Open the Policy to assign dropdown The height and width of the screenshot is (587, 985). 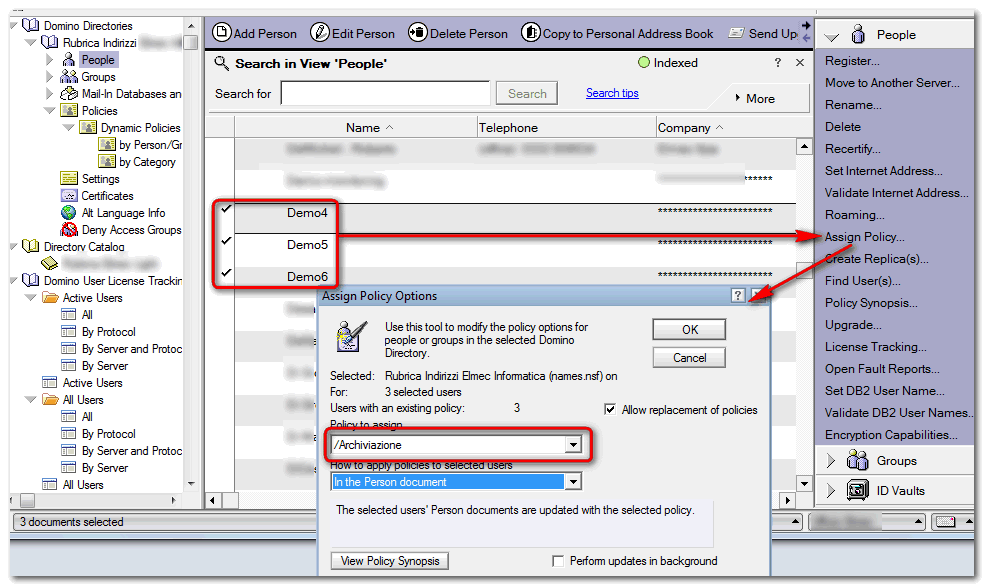pyautogui.click(x=572, y=445)
